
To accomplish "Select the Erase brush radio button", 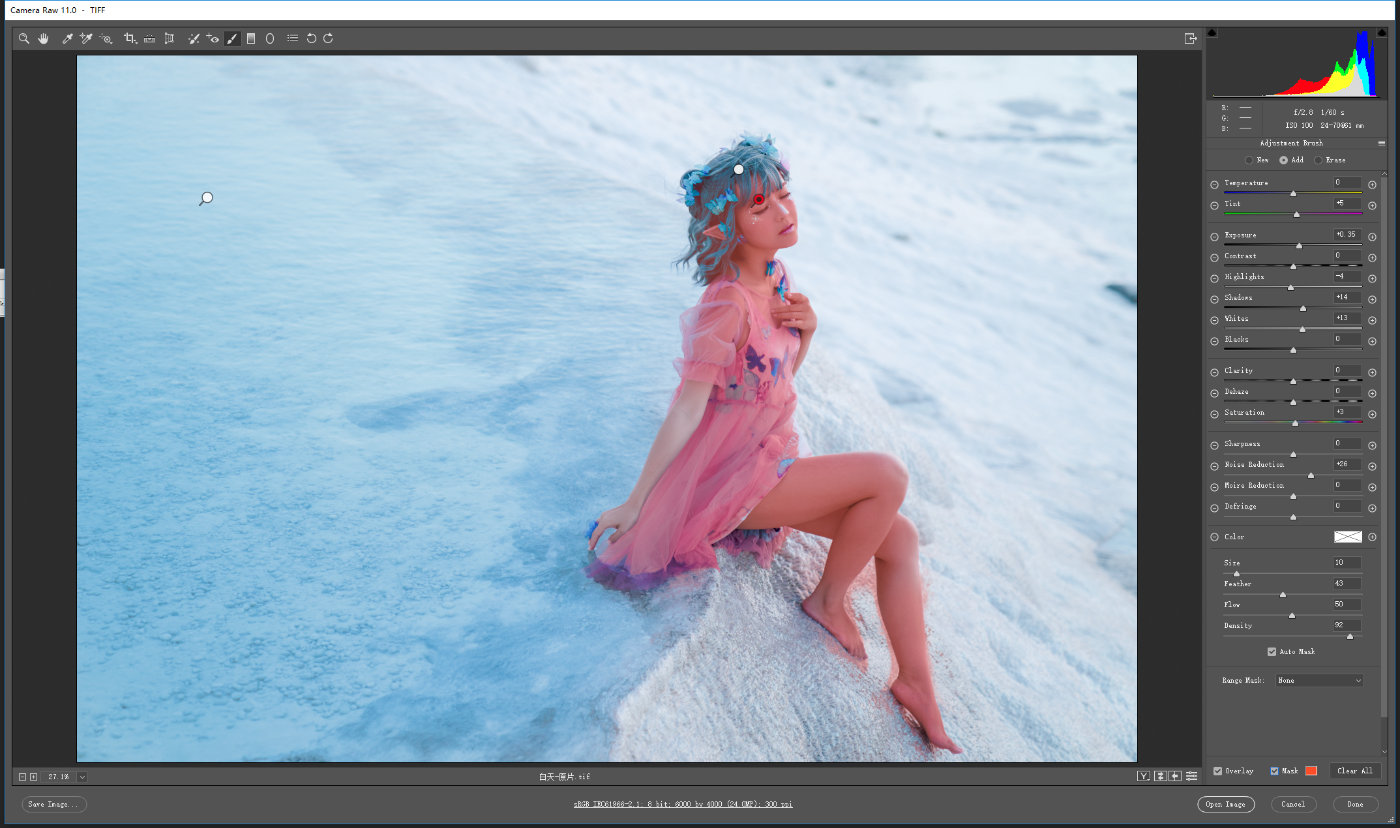I will [x=1318, y=160].
